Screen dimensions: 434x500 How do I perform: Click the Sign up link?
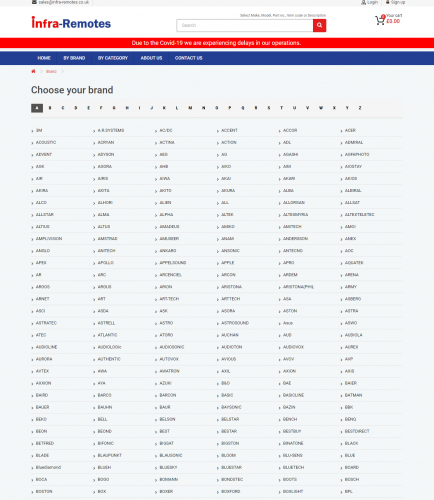(398, 2)
